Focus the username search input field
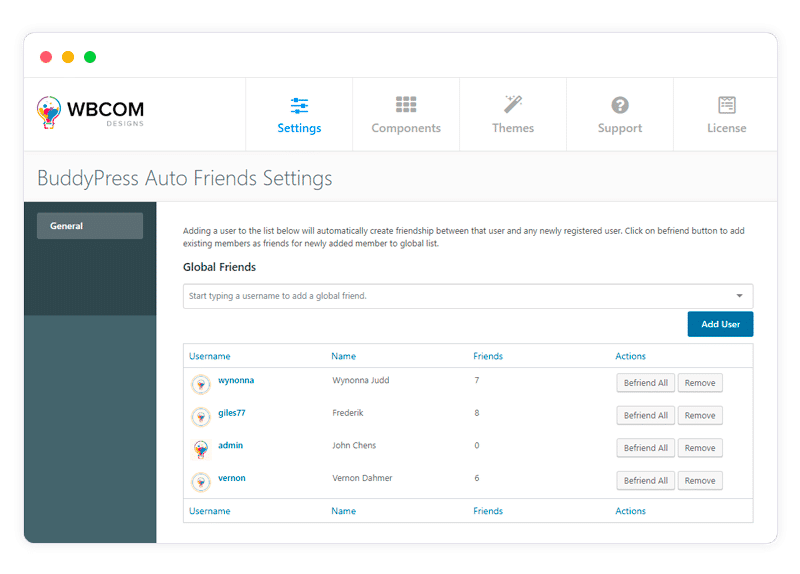Screen dimensions: 800x574 [x=468, y=296]
